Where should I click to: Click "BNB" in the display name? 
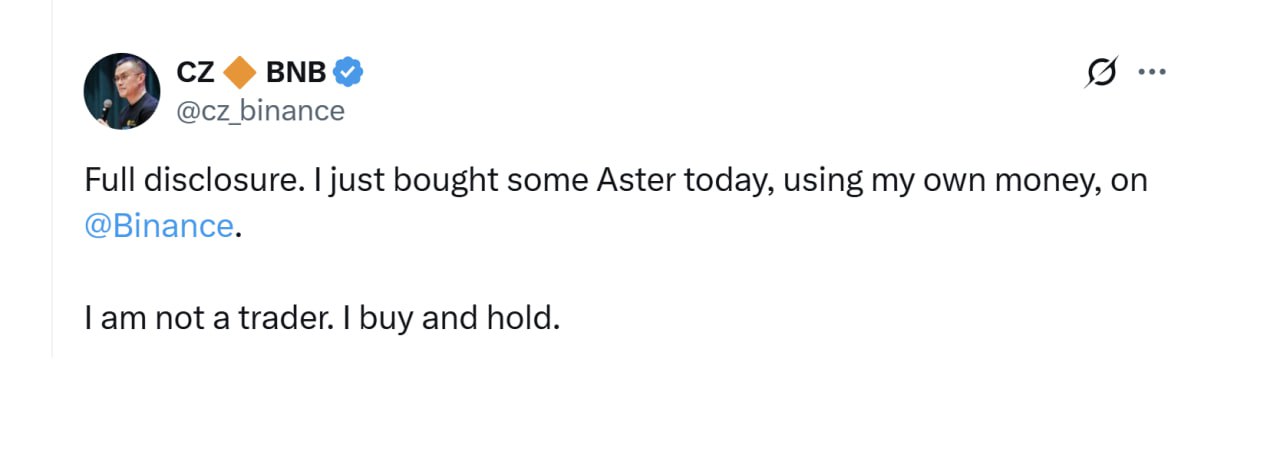coord(296,72)
